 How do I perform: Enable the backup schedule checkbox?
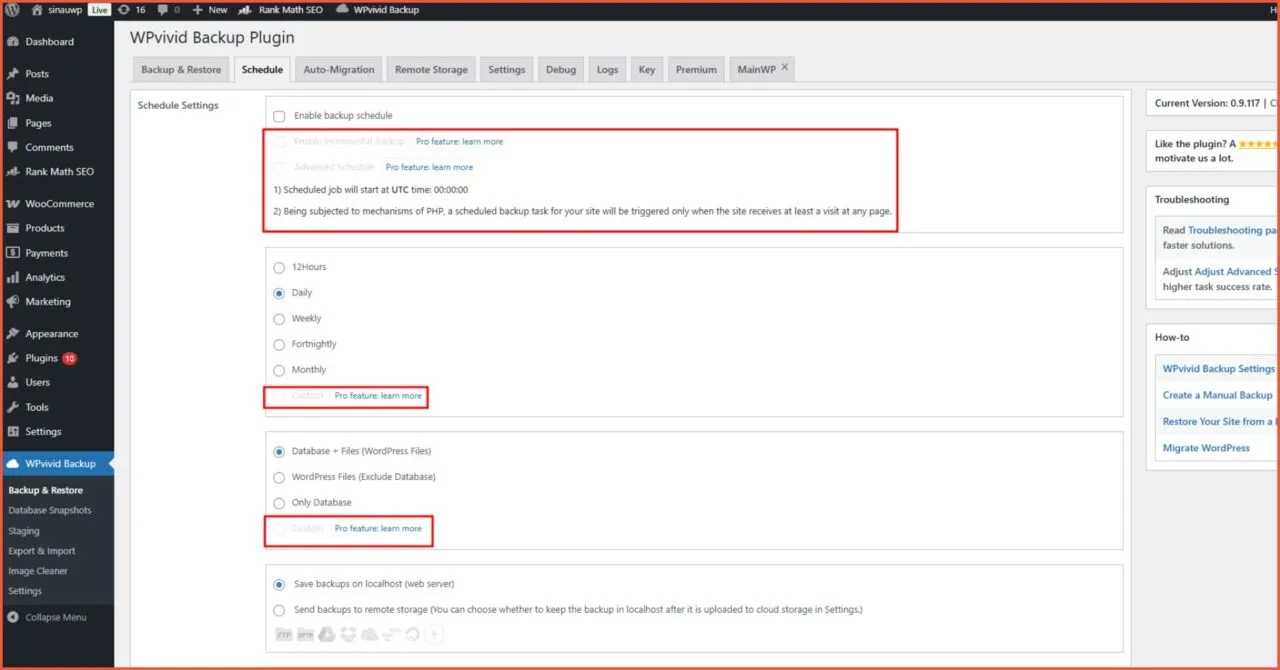(x=279, y=115)
